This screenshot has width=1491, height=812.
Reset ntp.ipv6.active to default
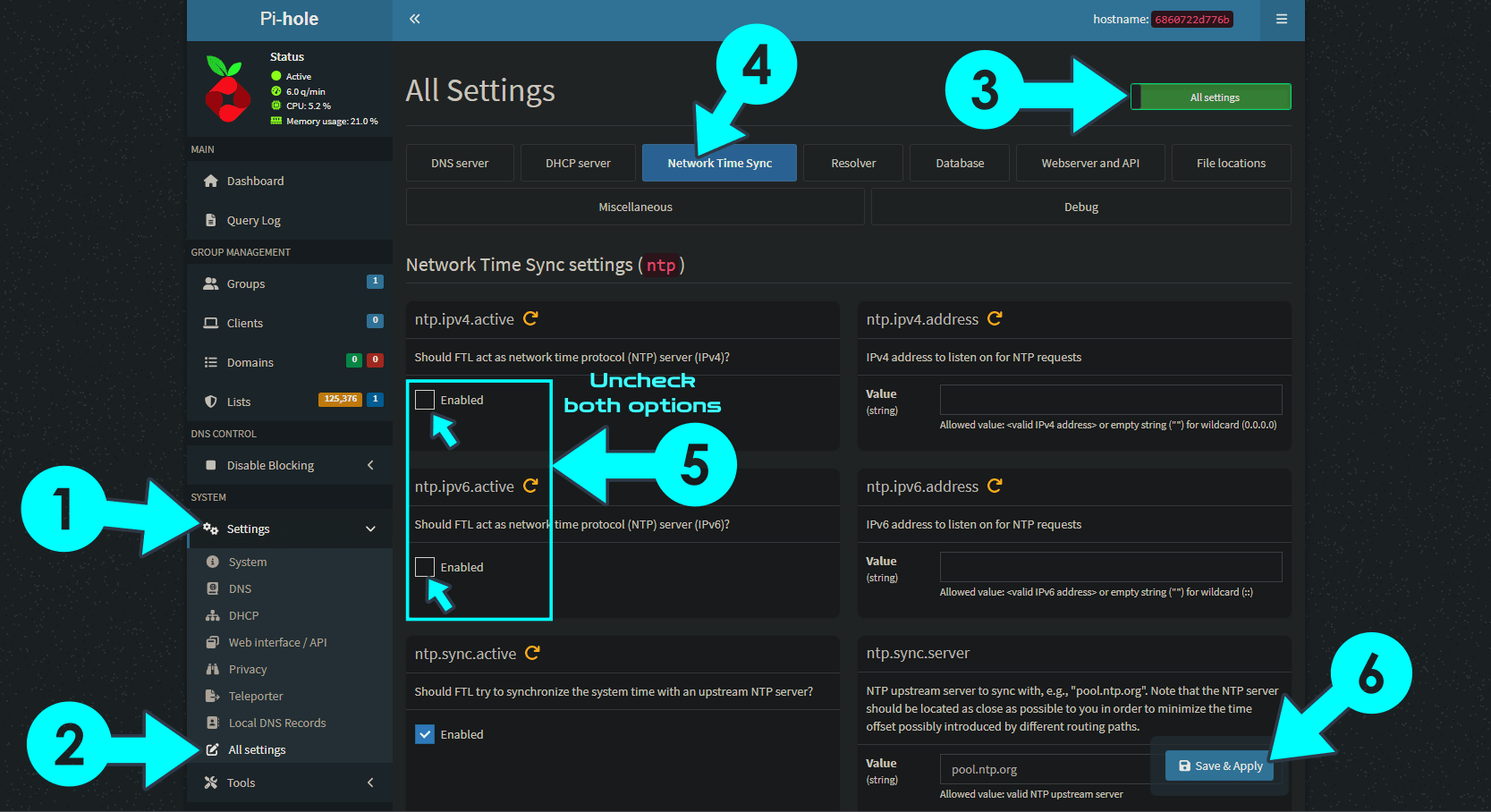(530, 486)
